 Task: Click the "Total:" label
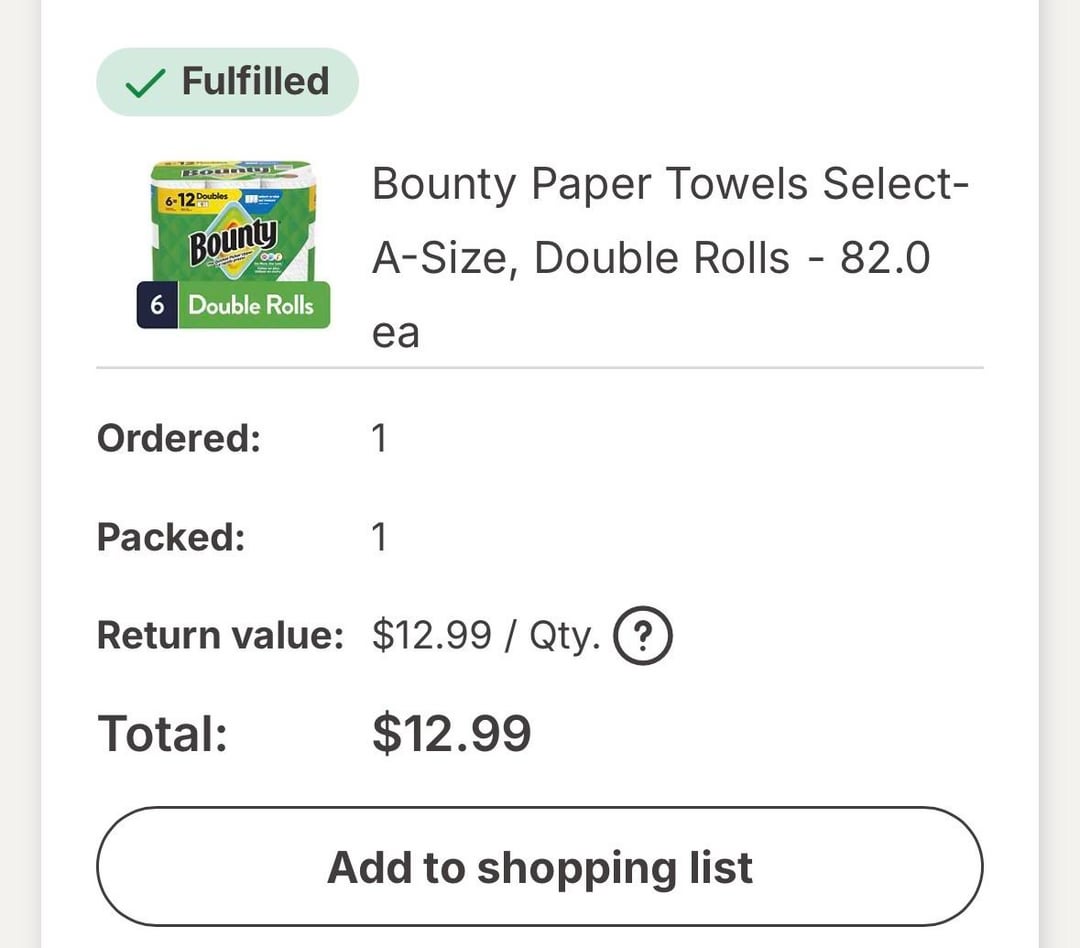point(162,734)
